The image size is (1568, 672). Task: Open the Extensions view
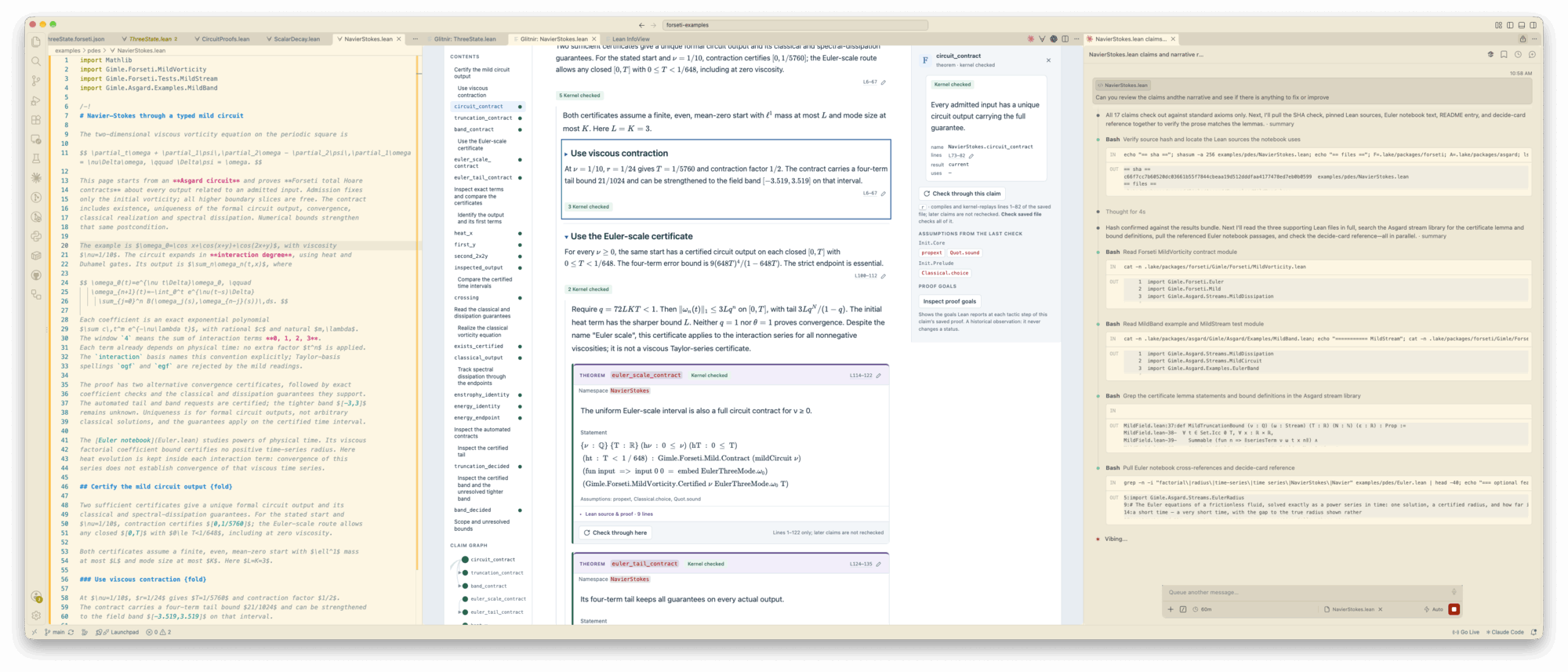[x=36, y=120]
